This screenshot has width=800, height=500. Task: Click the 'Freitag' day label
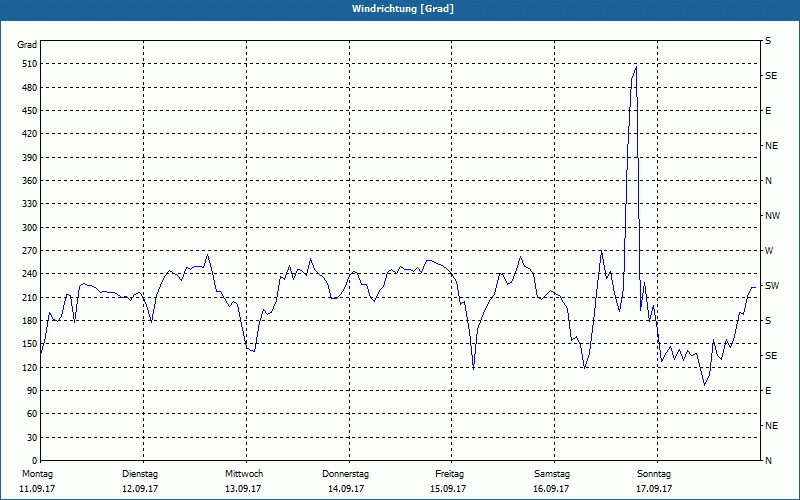click(449, 474)
